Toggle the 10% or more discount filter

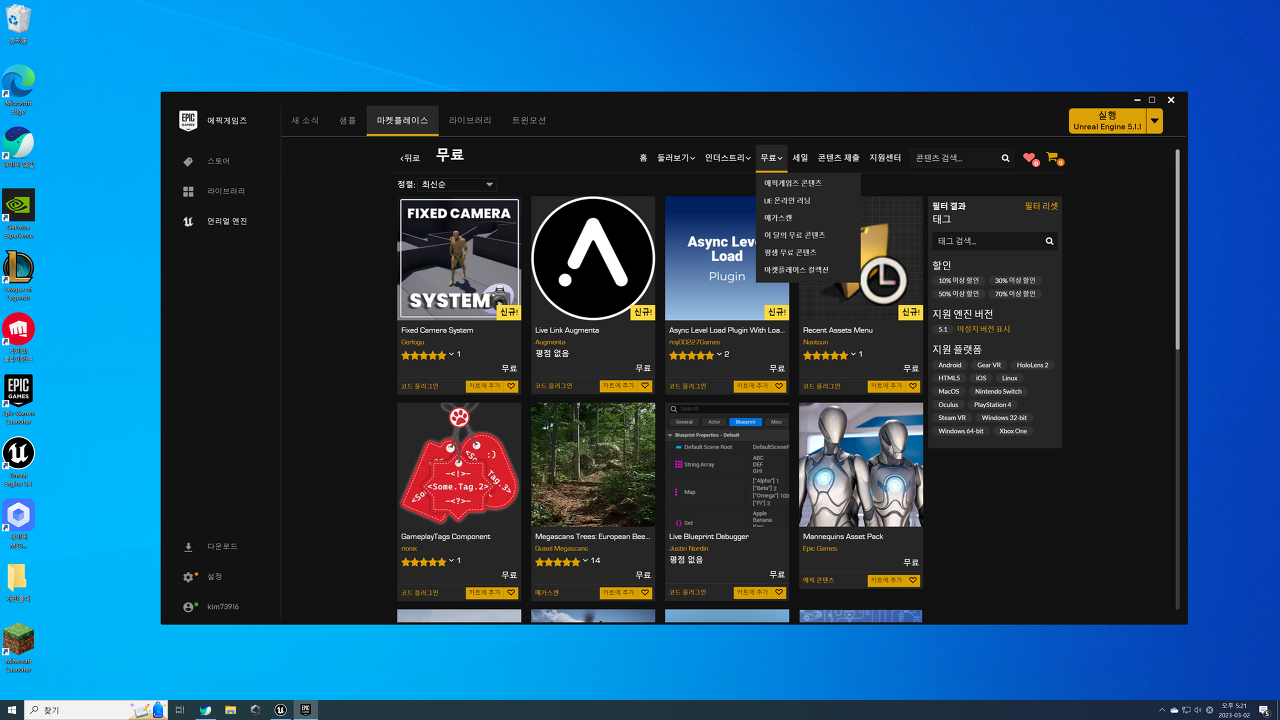pos(958,281)
